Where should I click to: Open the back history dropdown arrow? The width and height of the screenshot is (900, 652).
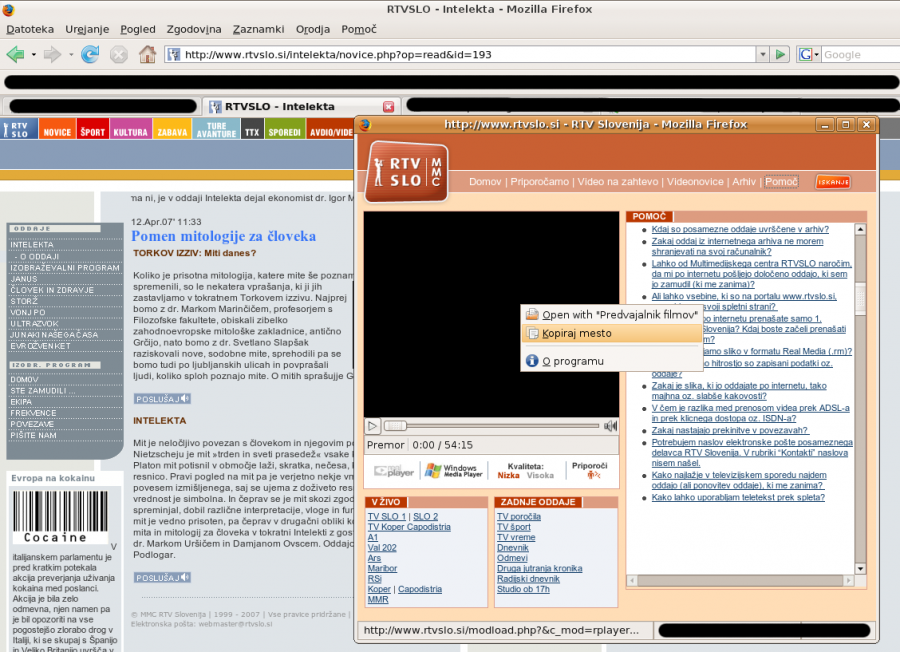33,55
